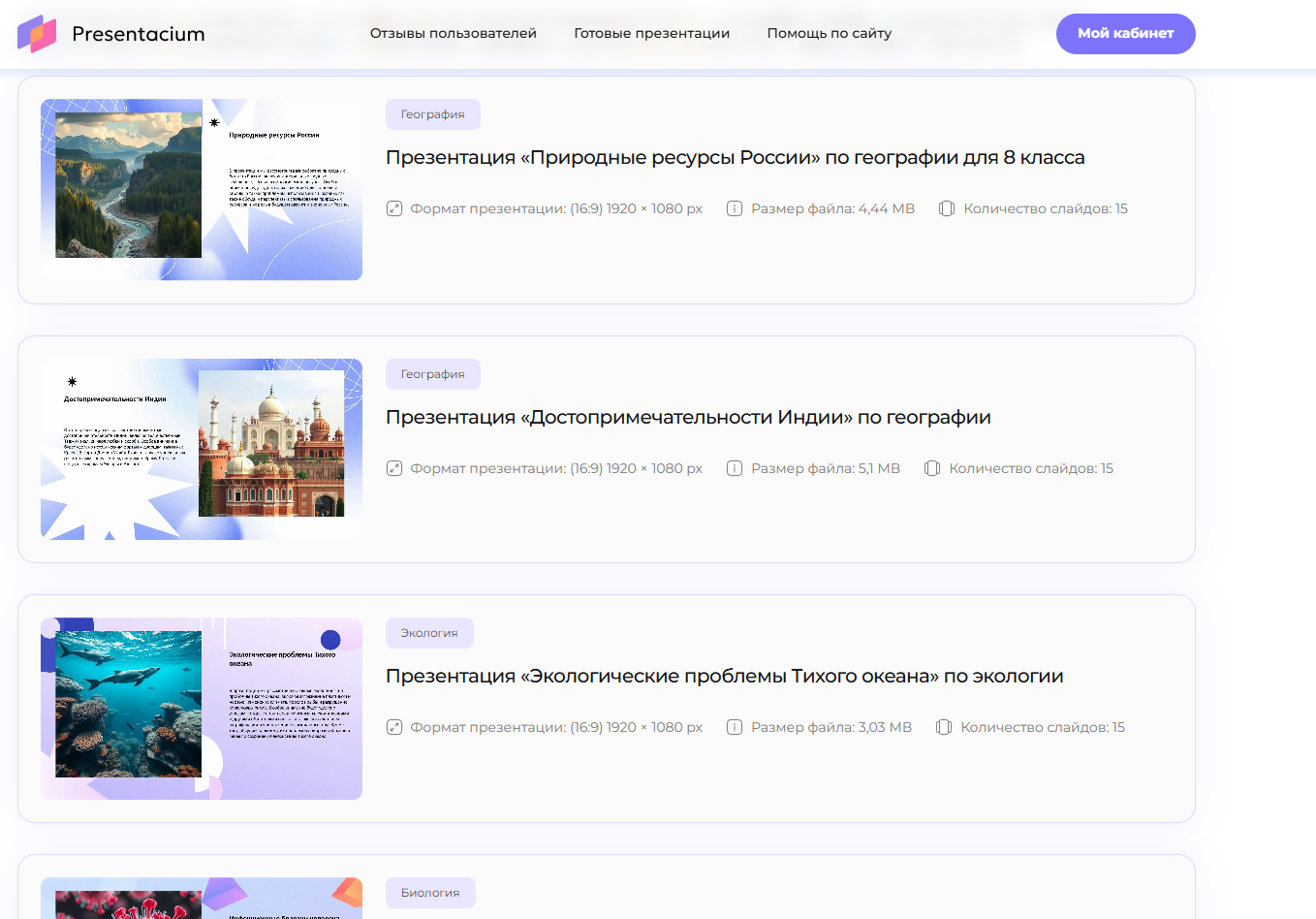
Task: Click format icon on Природные ресурсы России card
Action: (x=394, y=208)
